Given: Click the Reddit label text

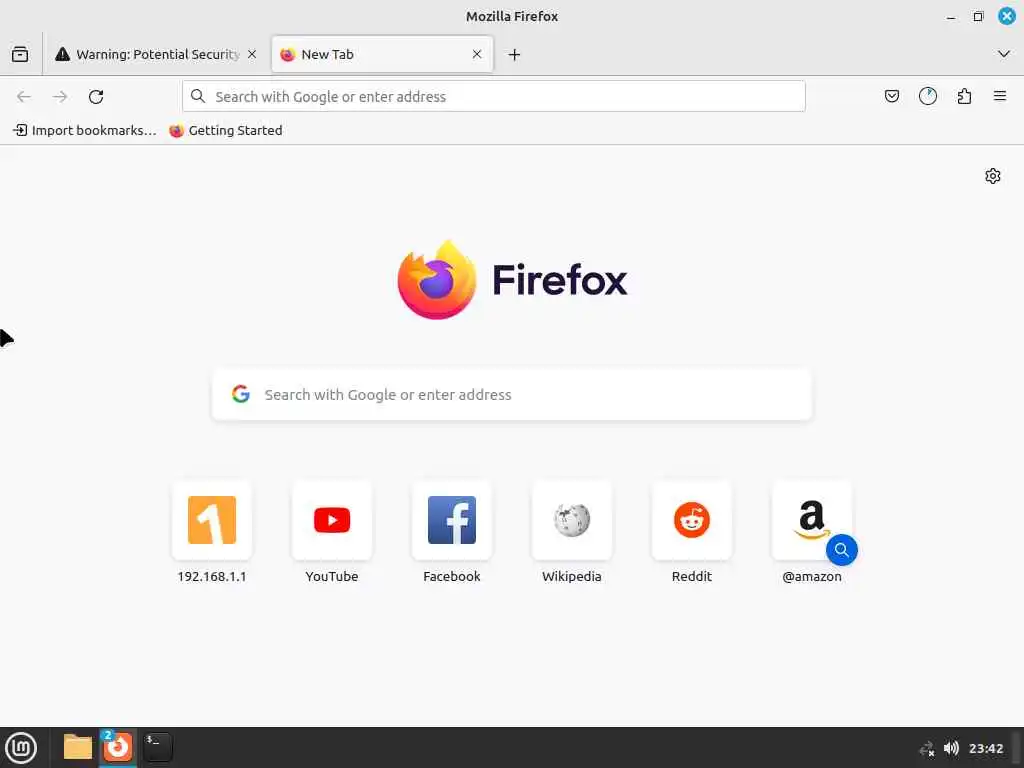Looking at the screenshot, I should tap(692, 577).
